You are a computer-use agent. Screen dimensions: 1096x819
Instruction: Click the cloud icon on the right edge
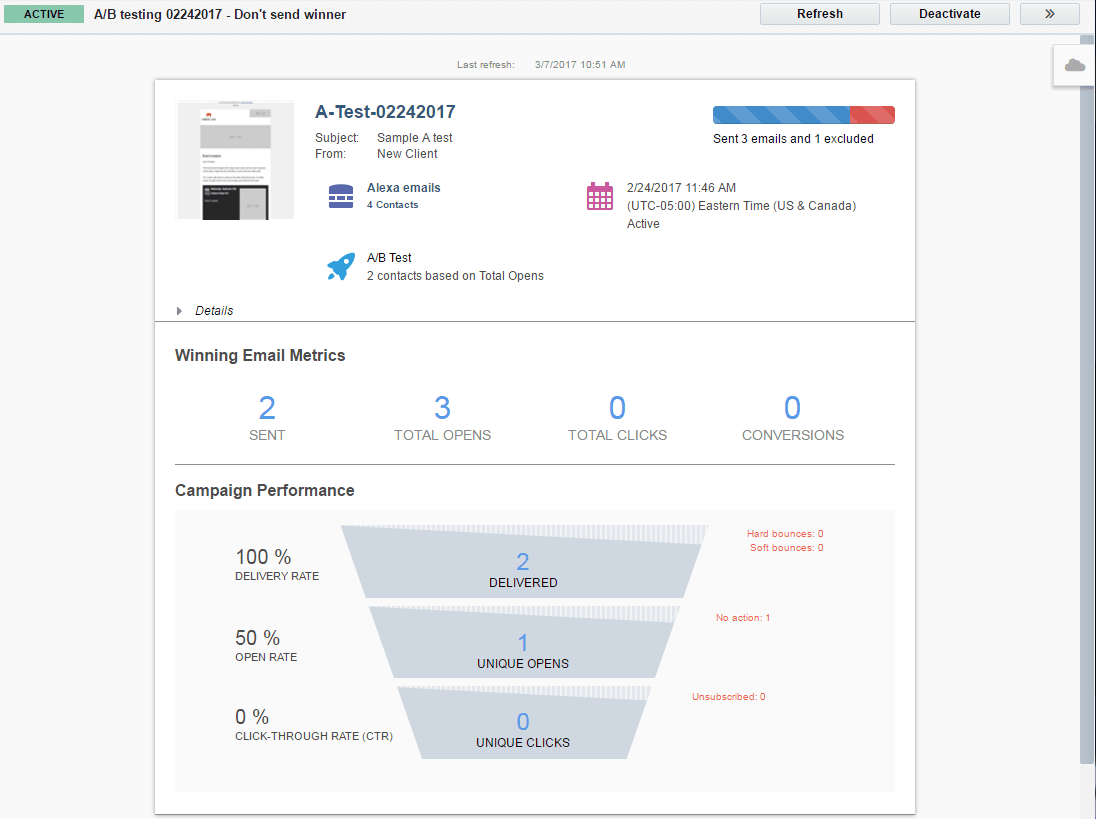tap(1074, 66)
